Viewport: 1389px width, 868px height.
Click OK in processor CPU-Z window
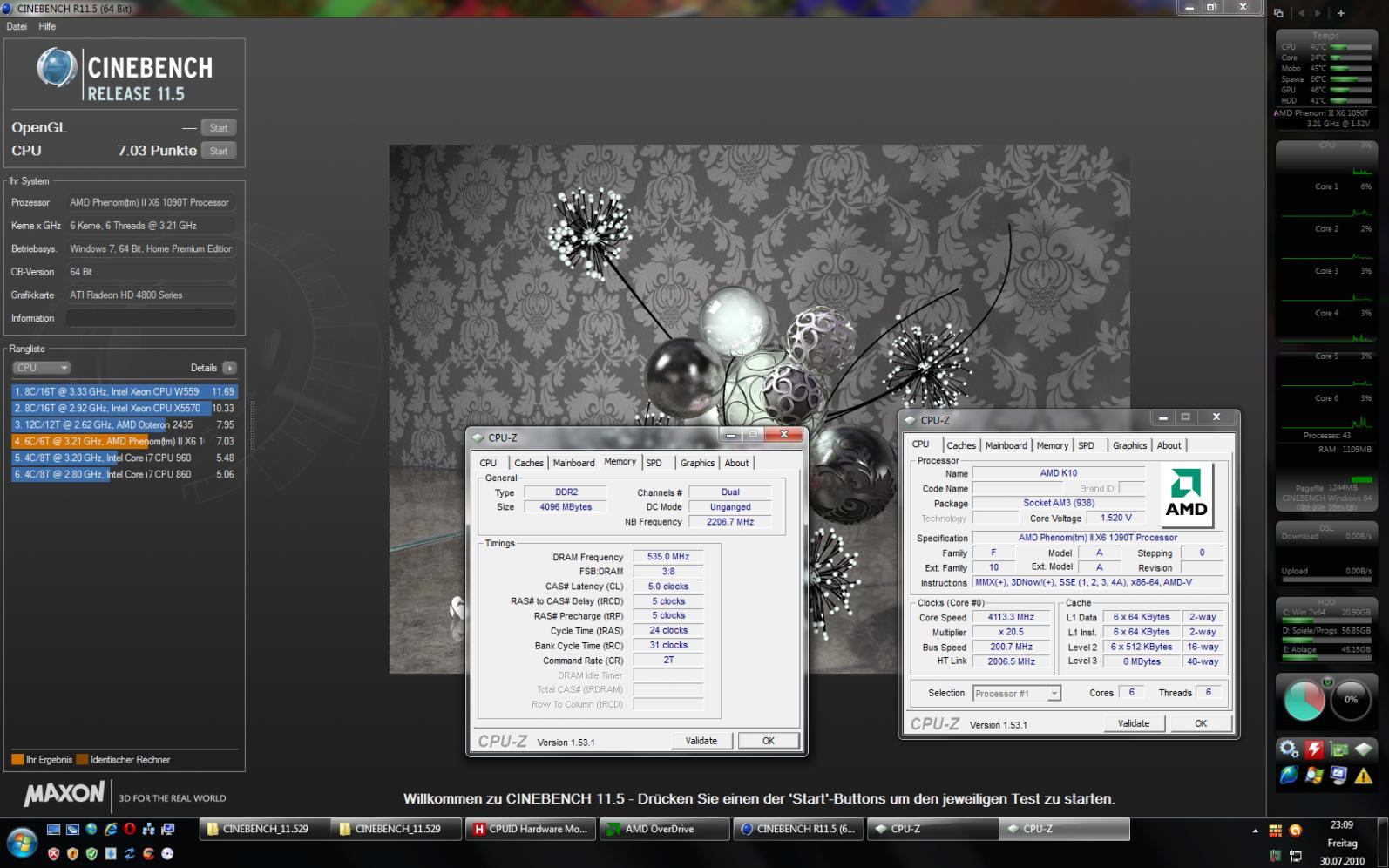(x=1201, y=723)
